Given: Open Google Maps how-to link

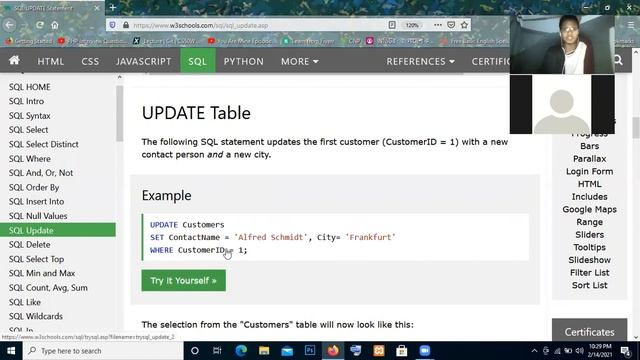Looking at the screenshot, I should point(589,209).
